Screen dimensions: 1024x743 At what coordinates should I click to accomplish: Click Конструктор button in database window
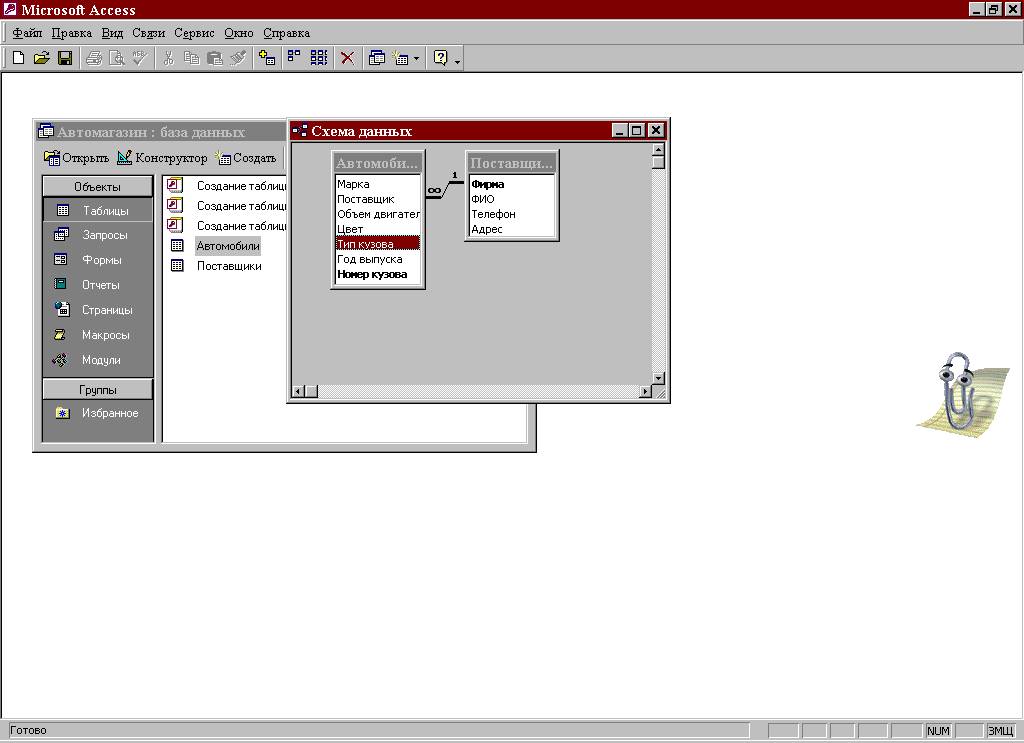(x=162, y=158)
